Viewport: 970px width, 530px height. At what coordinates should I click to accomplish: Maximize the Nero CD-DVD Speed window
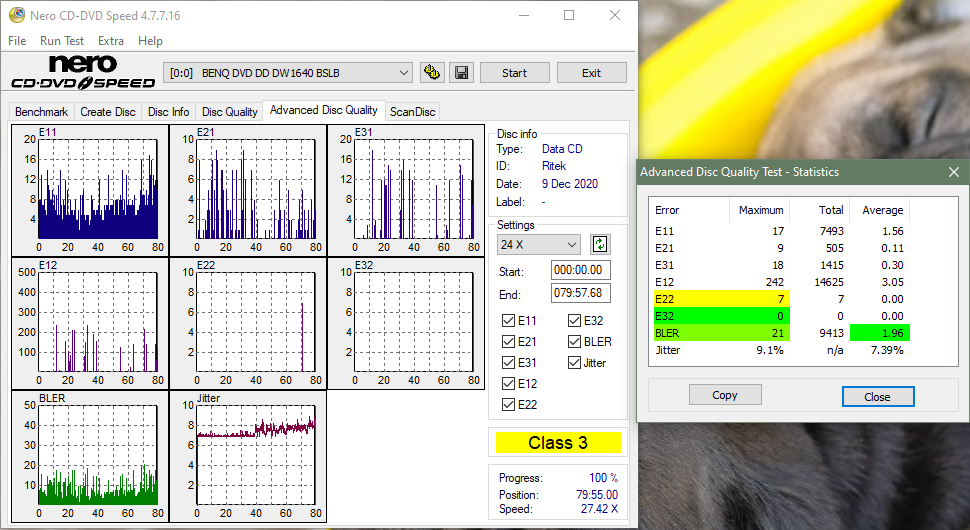(x=569, y=15)
